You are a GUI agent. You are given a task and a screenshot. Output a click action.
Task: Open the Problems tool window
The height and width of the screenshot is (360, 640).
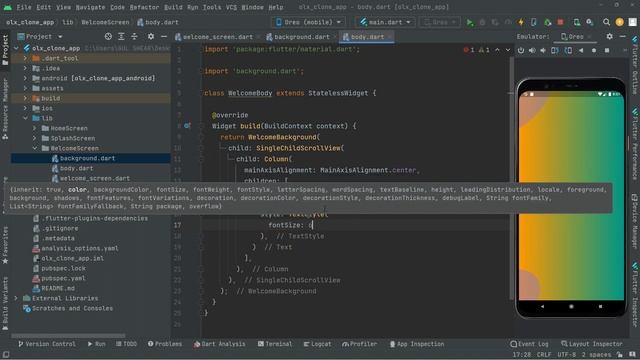(165, 344)
